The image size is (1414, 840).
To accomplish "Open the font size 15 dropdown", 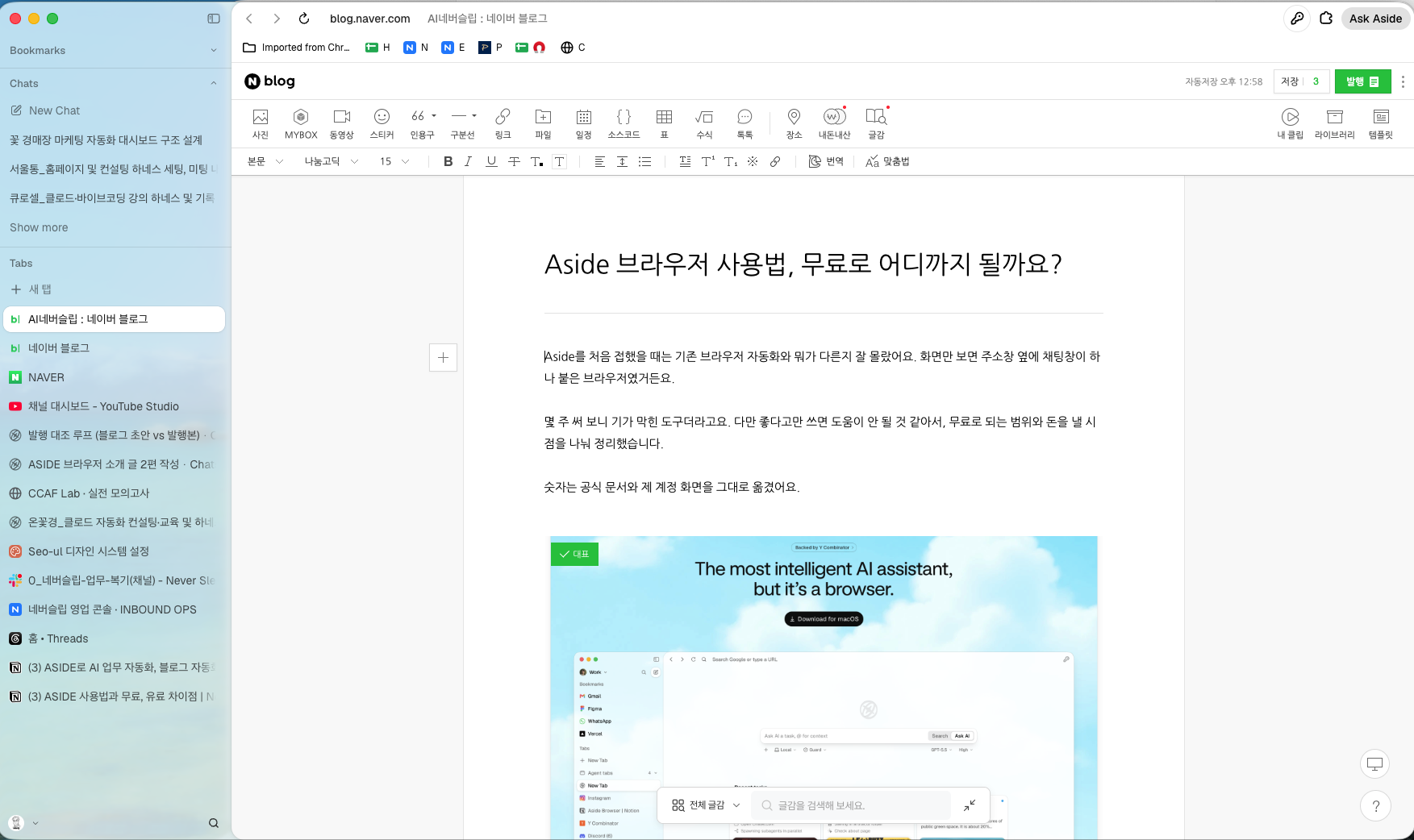I will 394,161.
